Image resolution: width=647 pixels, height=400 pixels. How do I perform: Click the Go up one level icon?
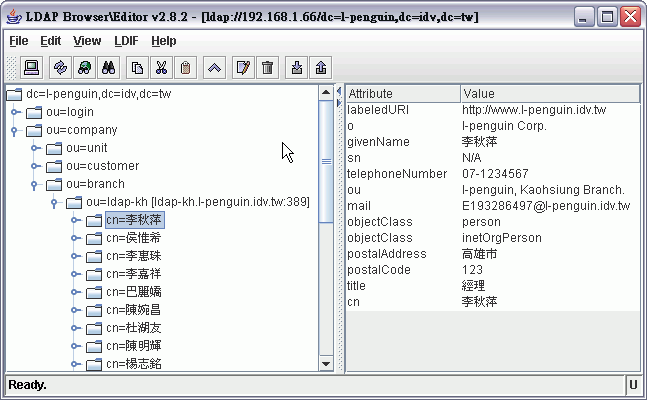point(213,68)
